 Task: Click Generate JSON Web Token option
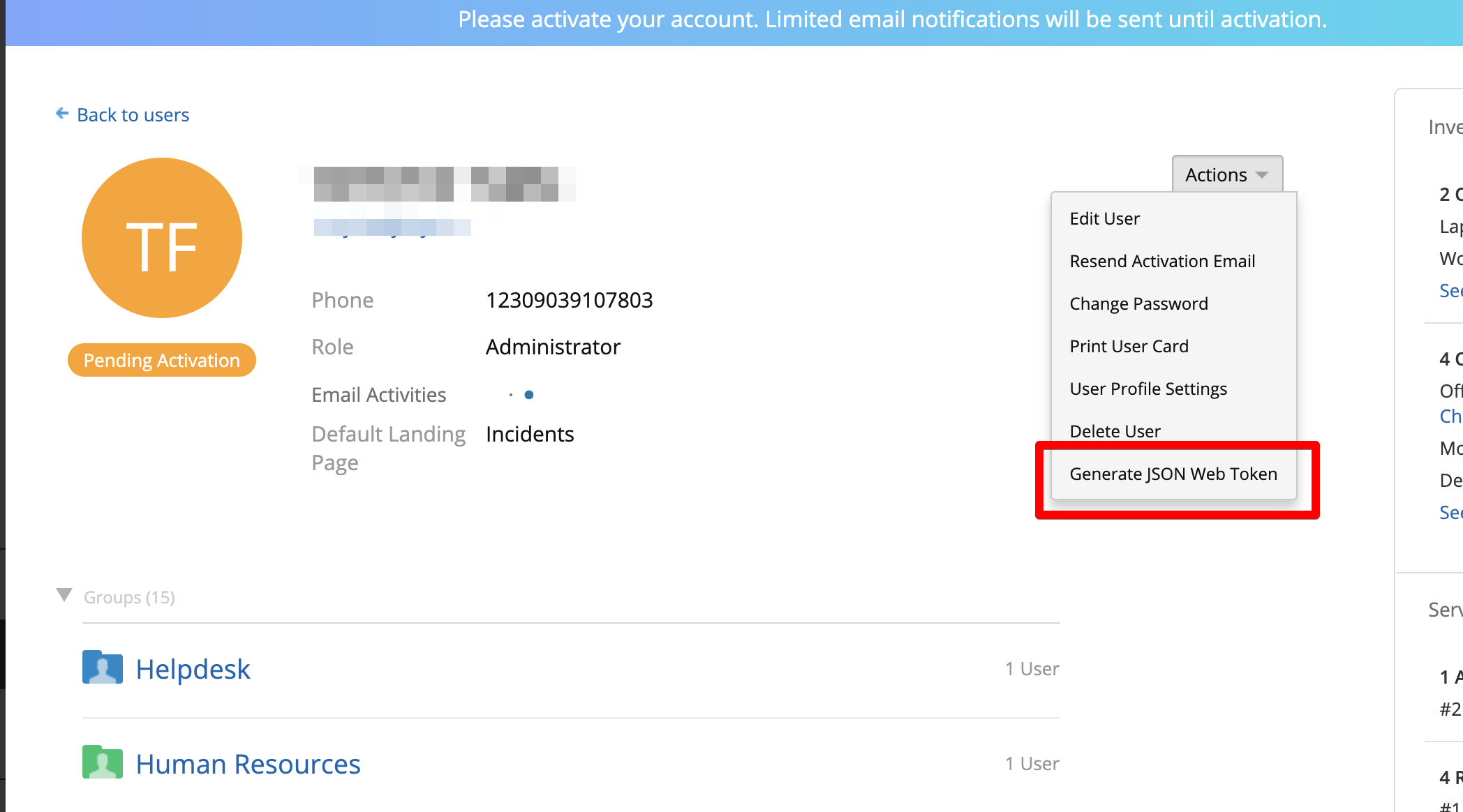tap(1173, 474)
